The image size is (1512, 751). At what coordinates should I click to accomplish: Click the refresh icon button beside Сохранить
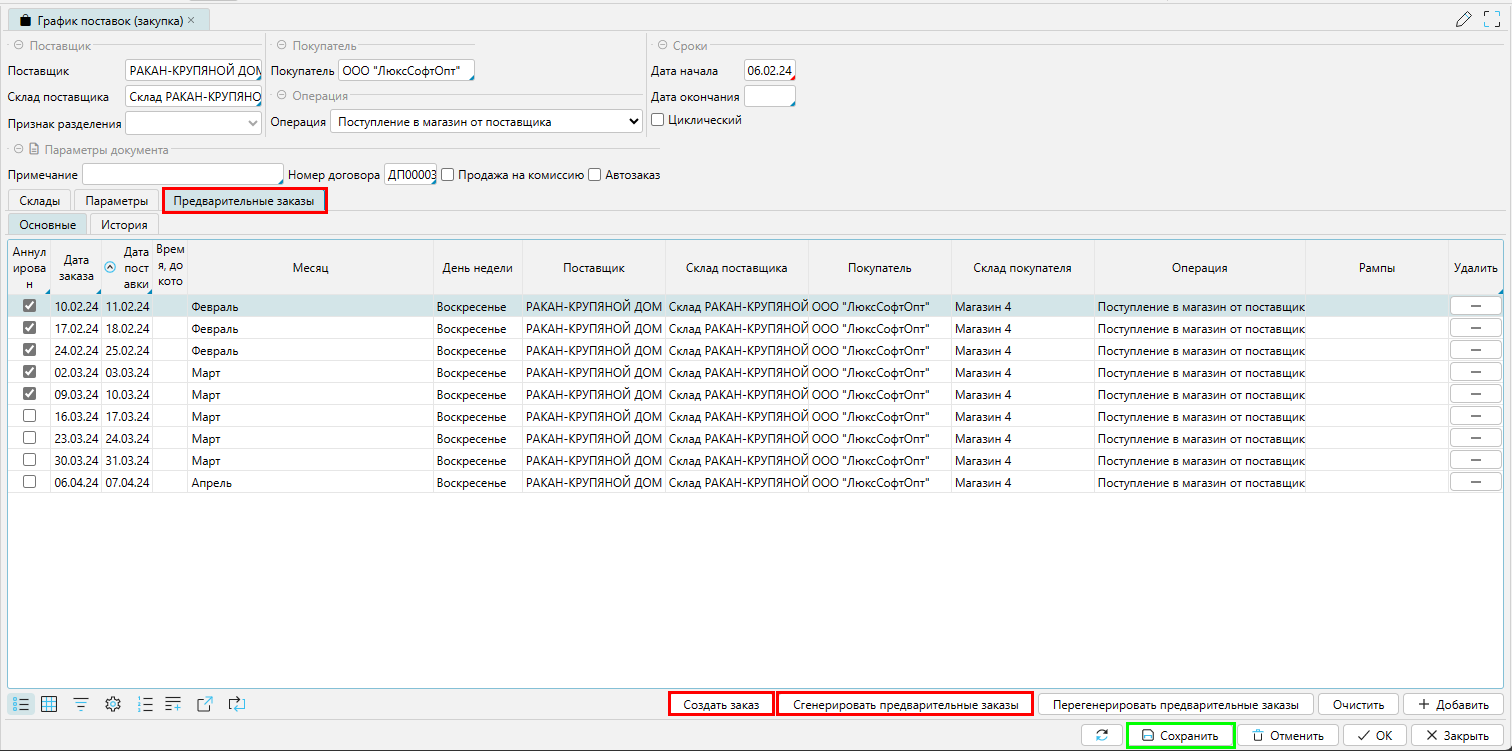[1102, 735]
